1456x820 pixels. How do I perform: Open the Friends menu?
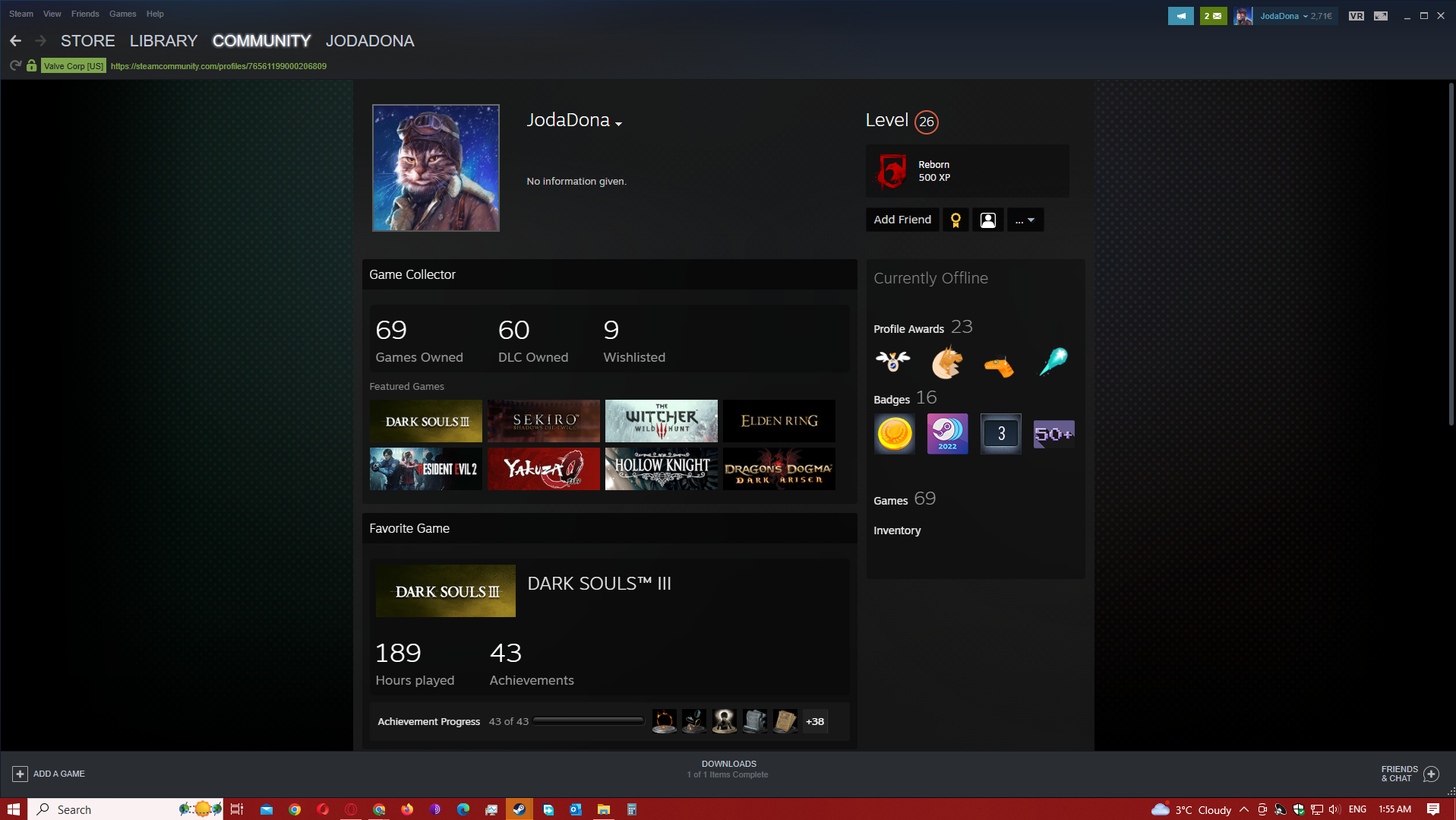[x=85, y=14]
